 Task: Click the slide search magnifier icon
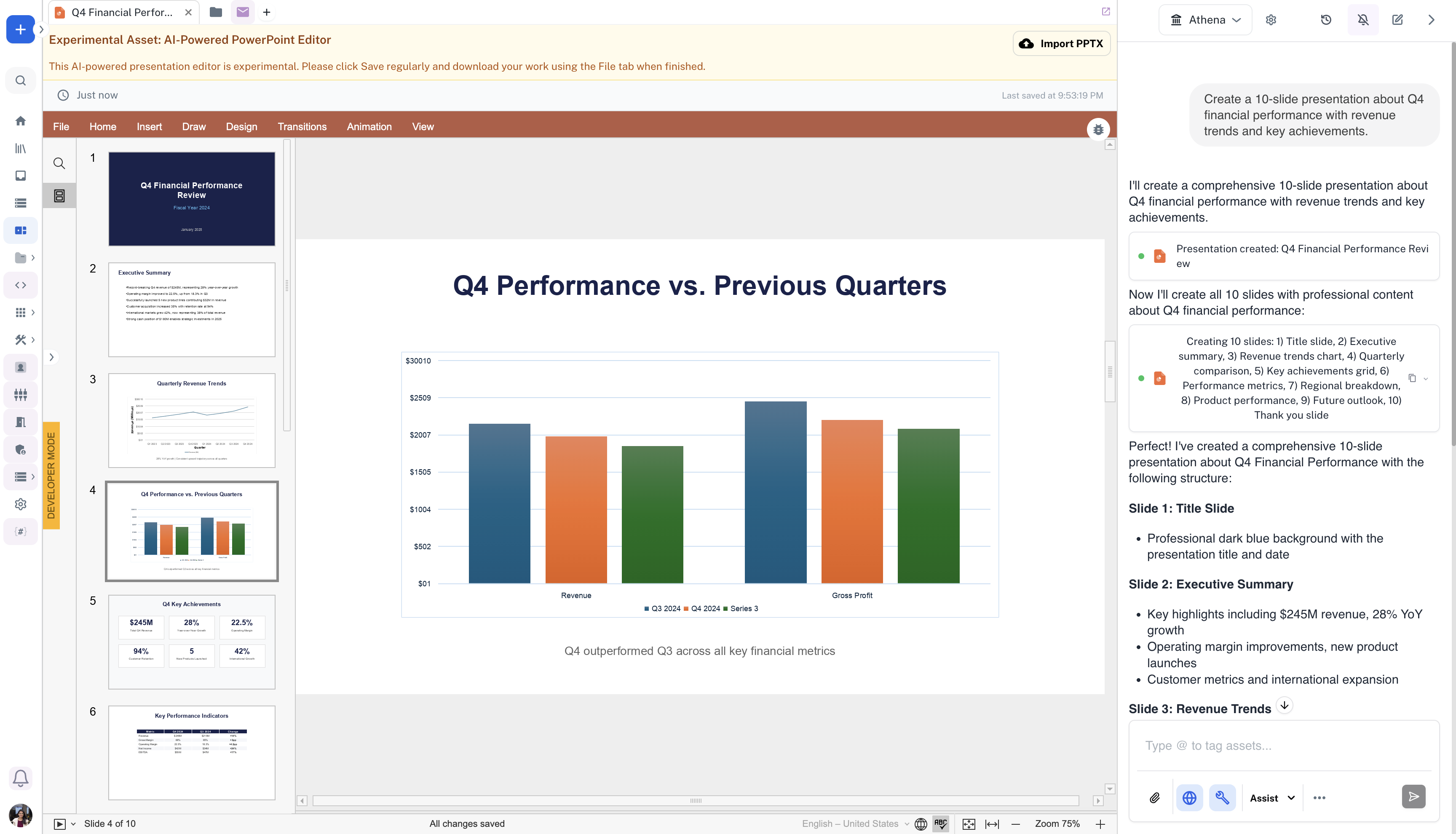[59, 163]
